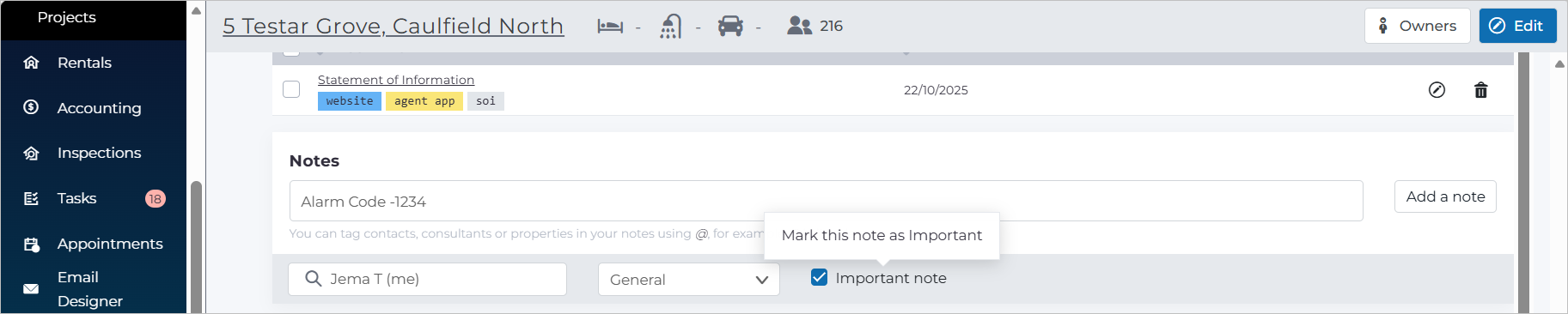Click the Add a note button
The image size is (1568, 314).
[x=1445, y=196]
